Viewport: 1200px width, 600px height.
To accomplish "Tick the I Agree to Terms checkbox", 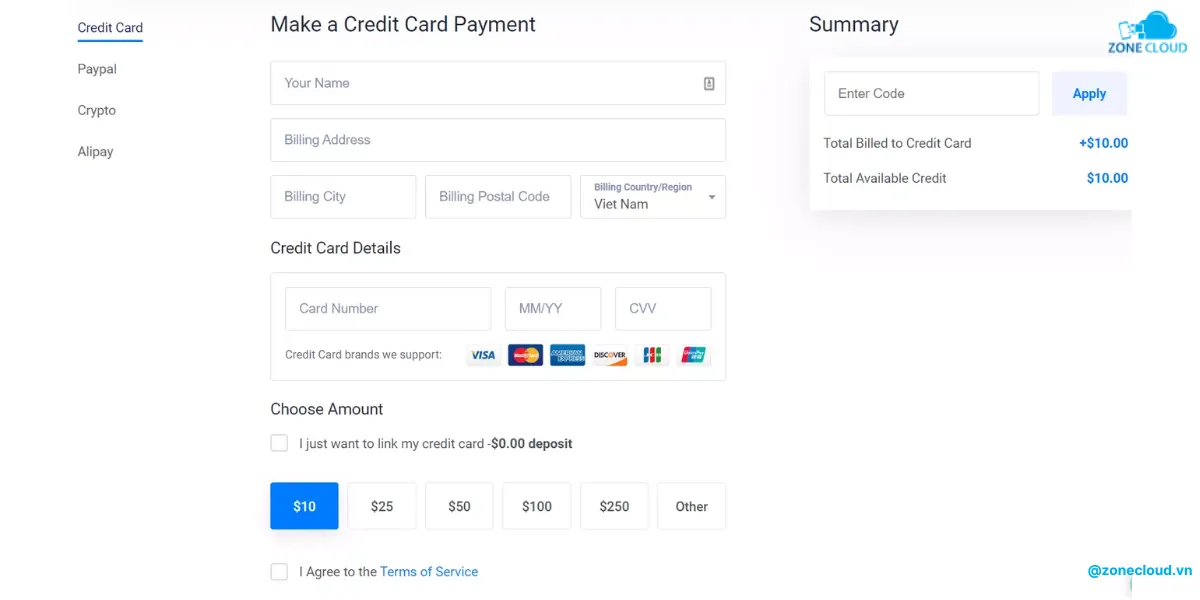I will click(279, 572).
